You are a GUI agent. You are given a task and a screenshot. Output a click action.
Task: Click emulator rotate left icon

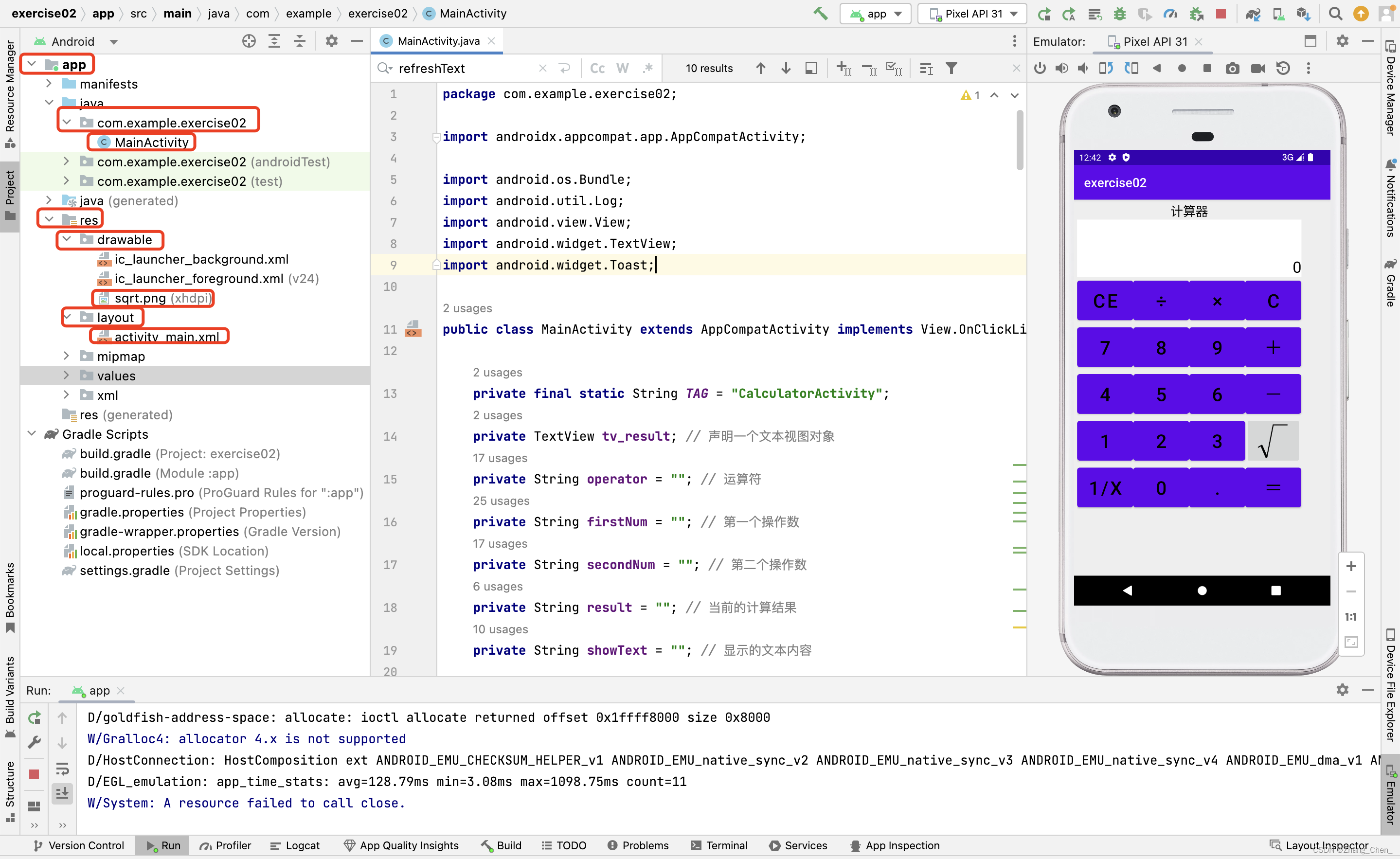click(x=1106, y=68)
